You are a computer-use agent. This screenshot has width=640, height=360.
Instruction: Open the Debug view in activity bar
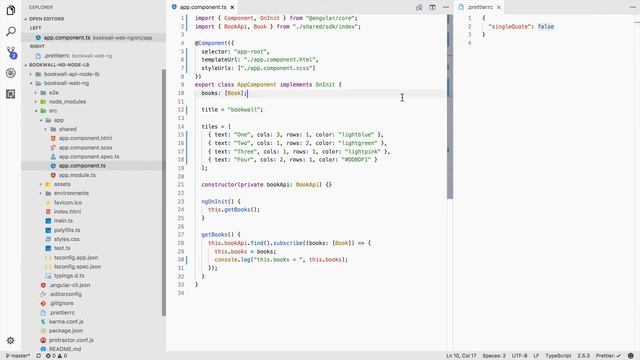pyautogui.click(x=11, y=73)
